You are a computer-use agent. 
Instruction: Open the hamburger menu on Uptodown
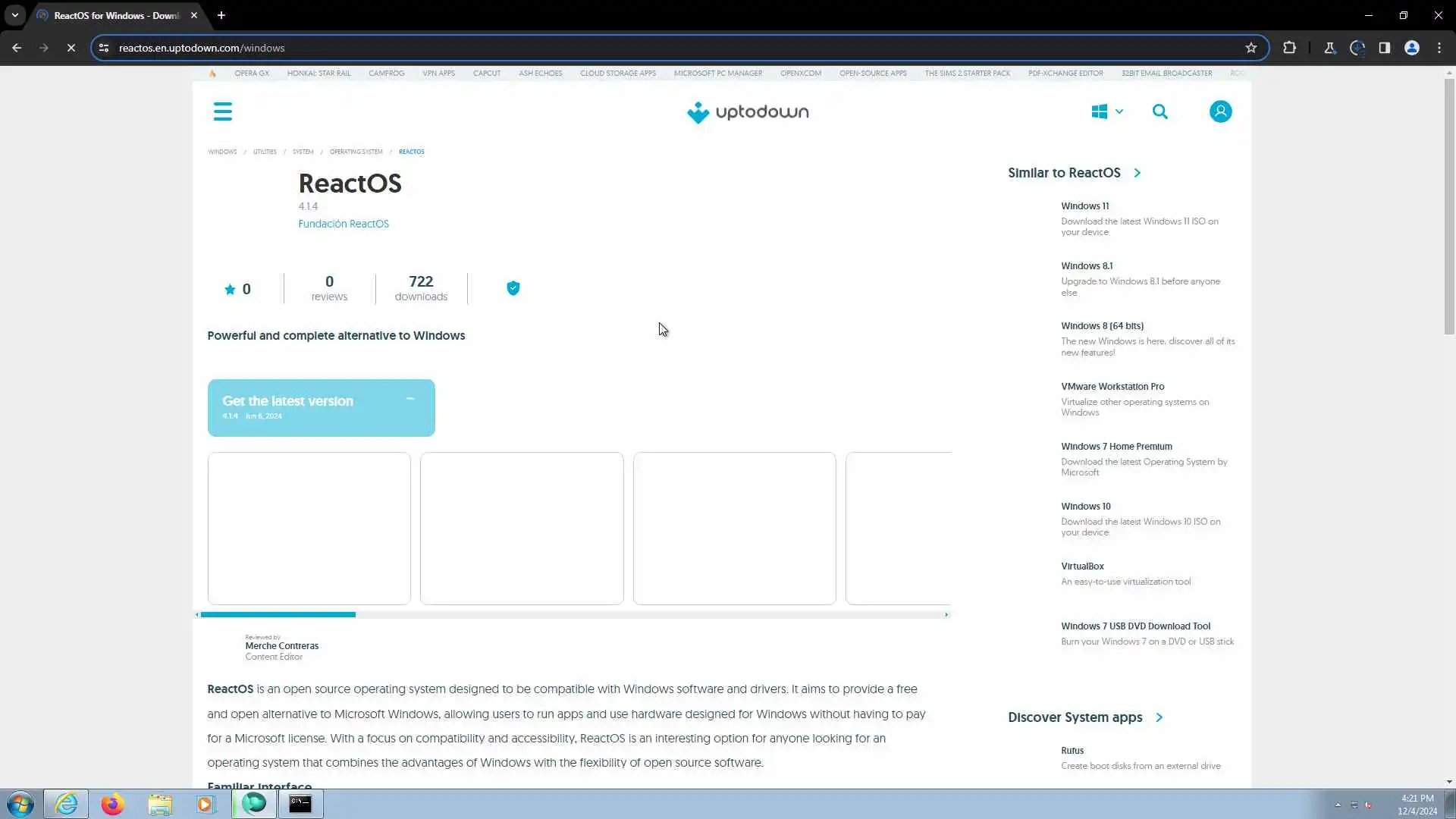click(x=222, y=111)
